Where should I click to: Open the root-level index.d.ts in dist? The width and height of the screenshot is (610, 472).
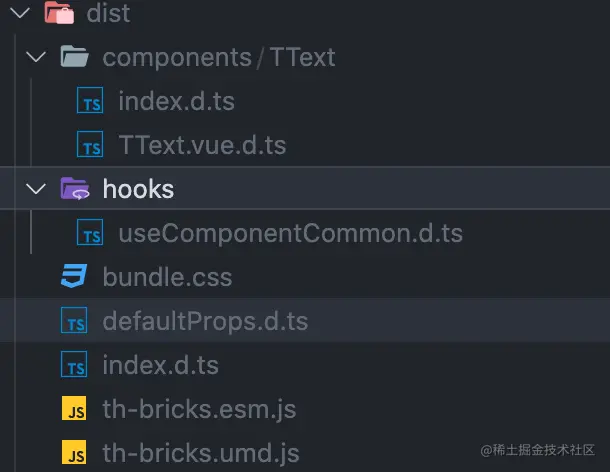coord(161,365)
